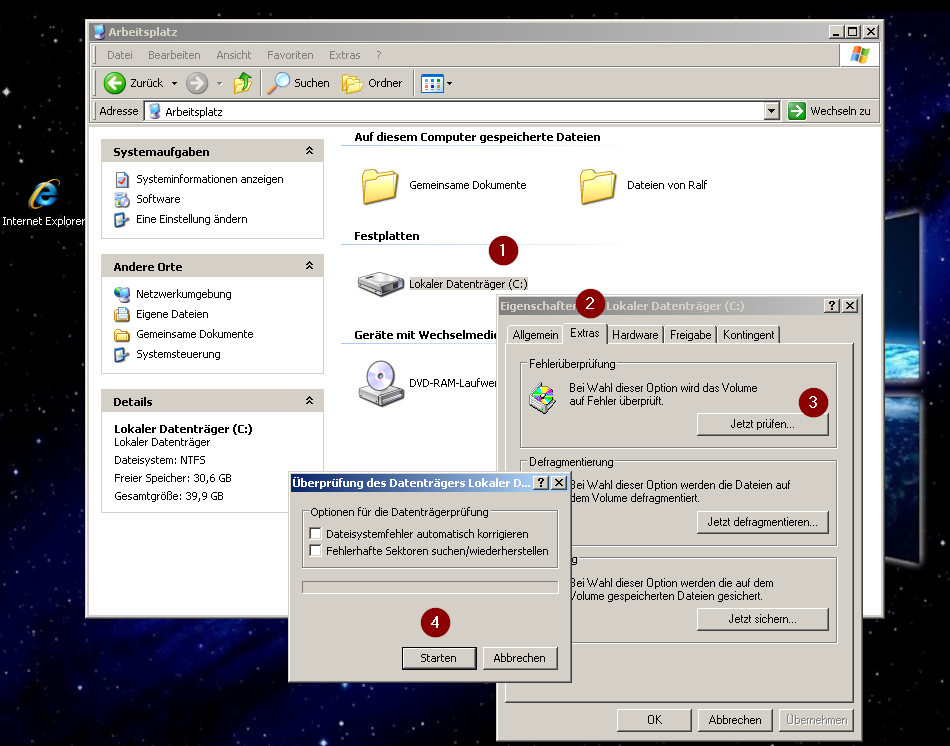Enable Dateisystemfehler automatisch korrigieren
This screenshot has height=746, width=950.
tap(315, 533)
